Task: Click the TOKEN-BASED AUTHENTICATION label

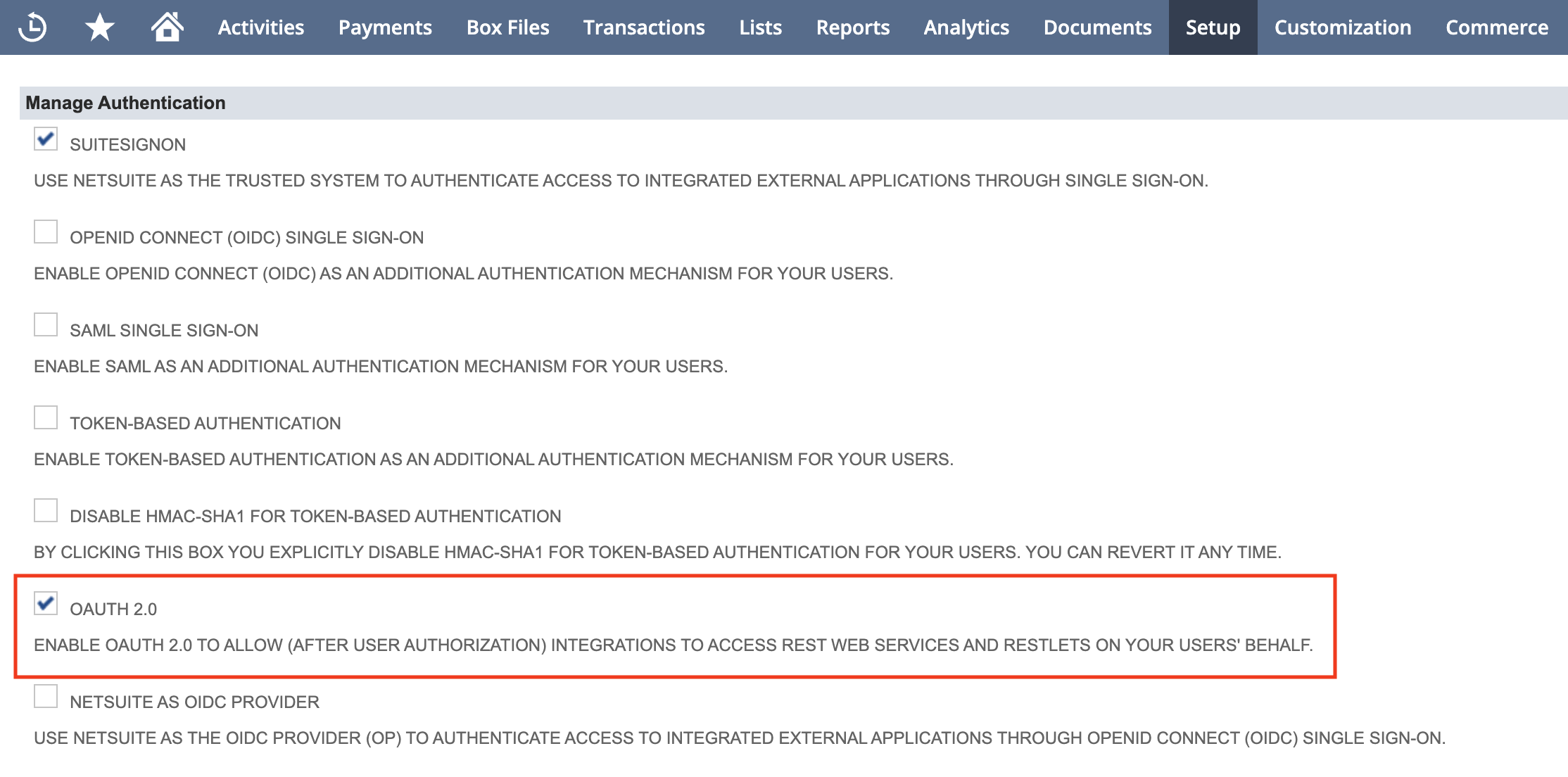Action: point(206,424)
